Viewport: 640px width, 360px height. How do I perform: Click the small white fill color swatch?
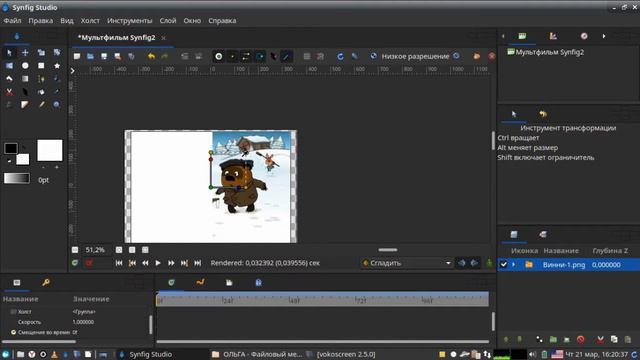point(22,159)
